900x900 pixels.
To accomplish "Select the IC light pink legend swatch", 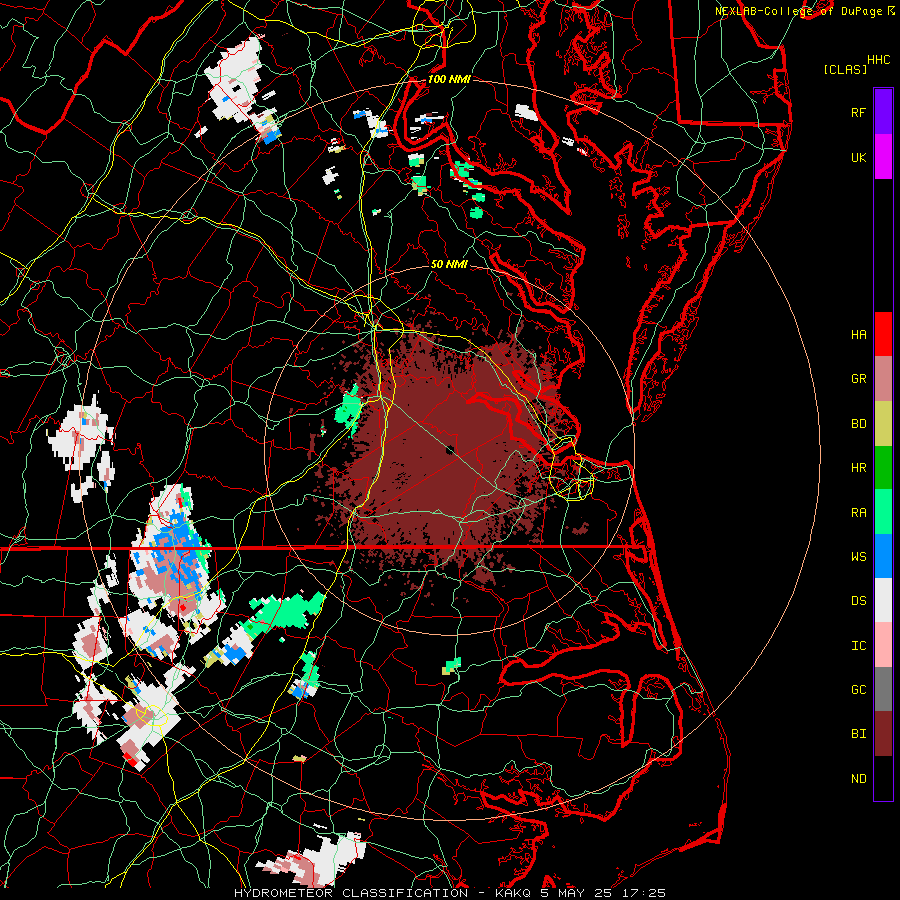I will click(883, 645).
